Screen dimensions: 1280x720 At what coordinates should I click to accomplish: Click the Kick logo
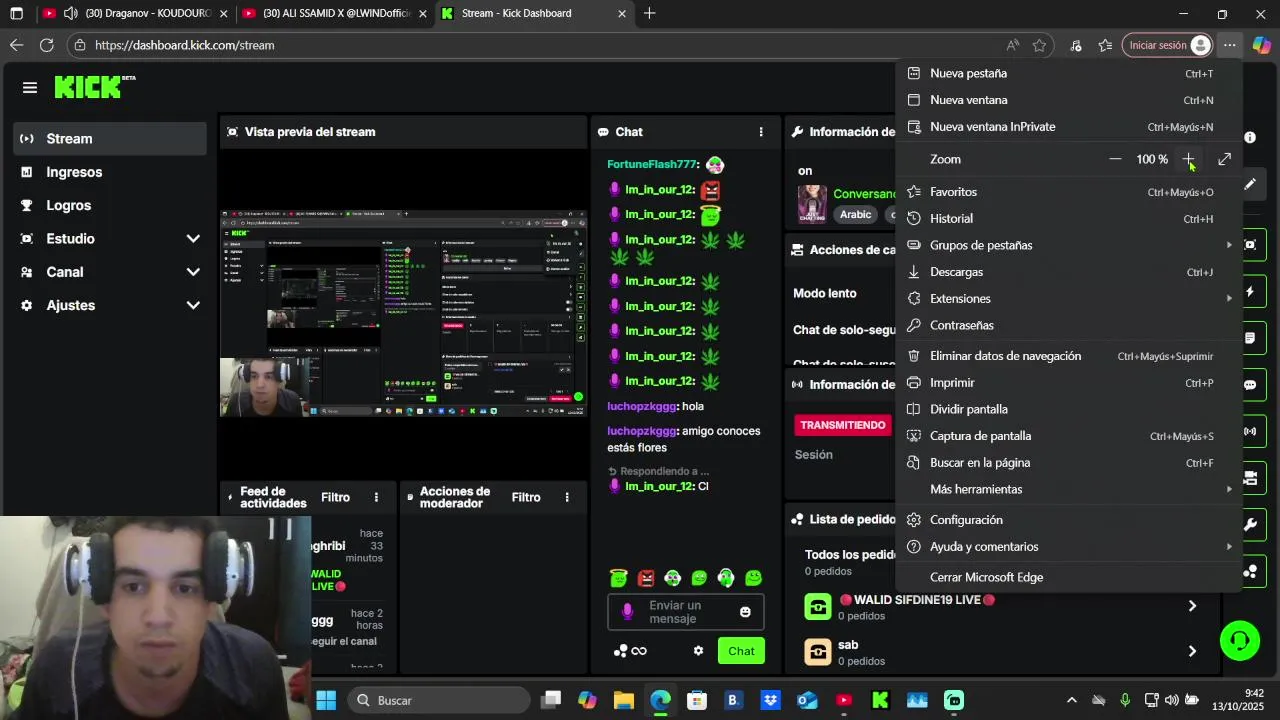pyautogui.click(x=94, y=87)
